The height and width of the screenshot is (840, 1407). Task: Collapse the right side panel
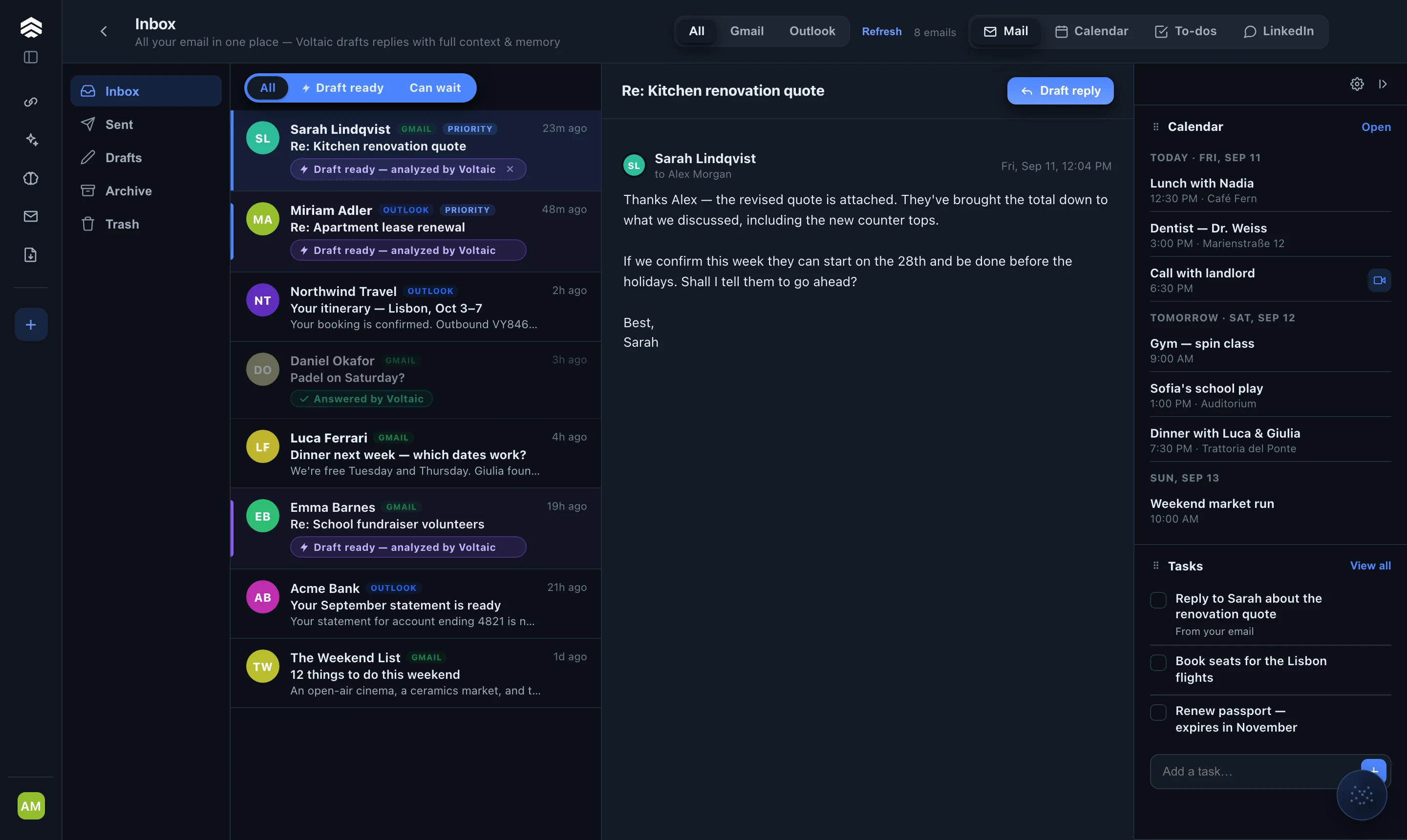1383,84
